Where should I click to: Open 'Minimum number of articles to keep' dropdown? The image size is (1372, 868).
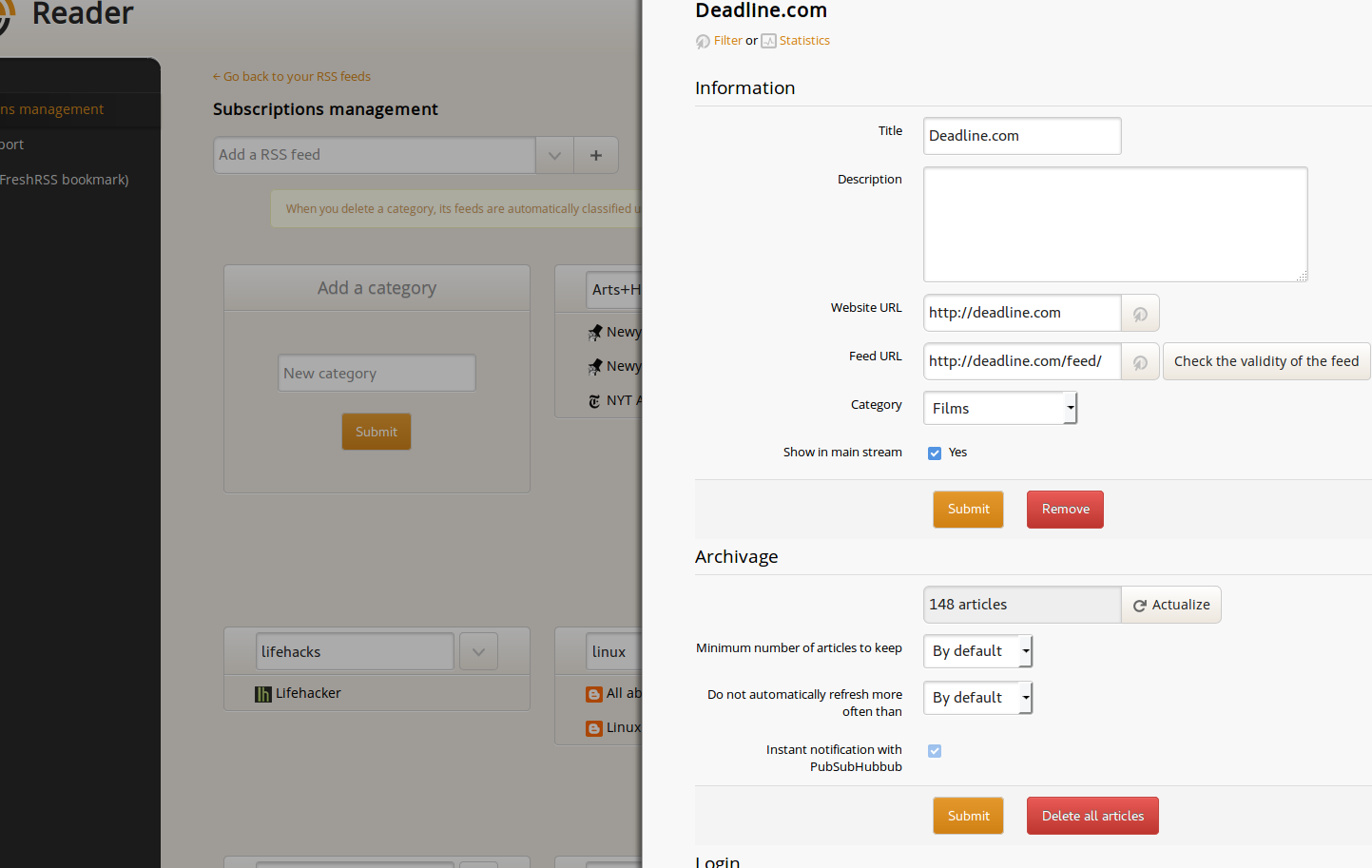point(977,651)
